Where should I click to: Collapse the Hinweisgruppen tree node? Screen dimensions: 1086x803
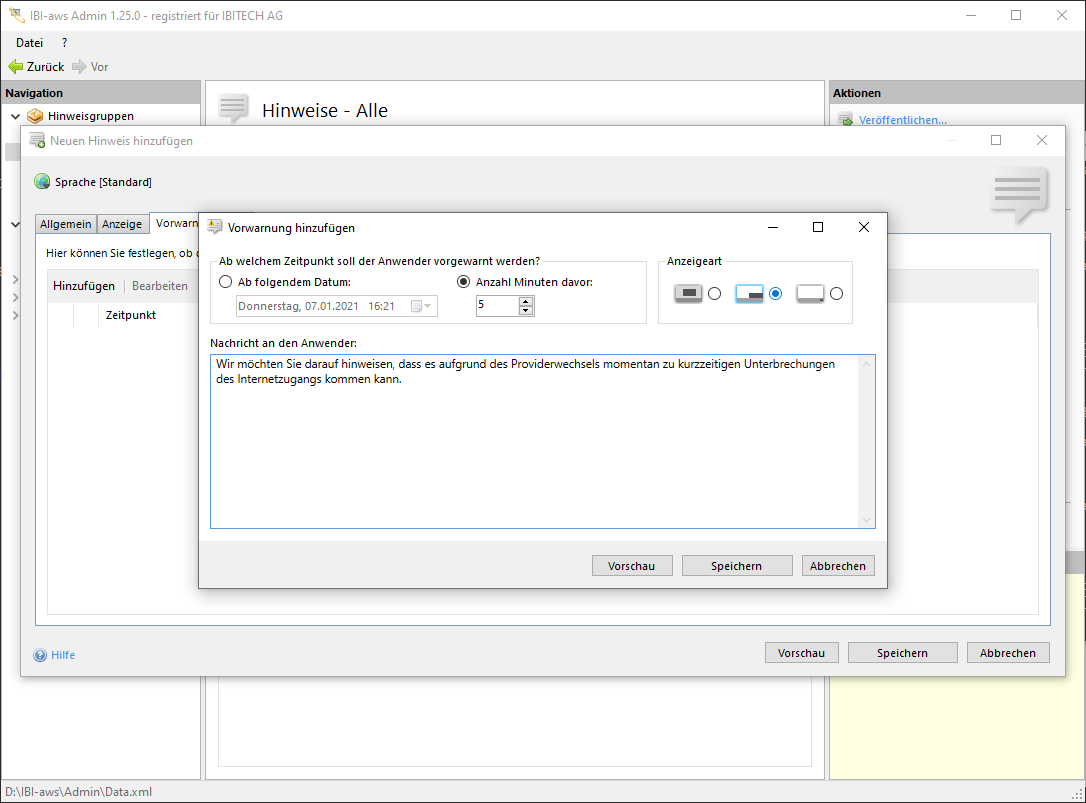[x=15, y=117]
